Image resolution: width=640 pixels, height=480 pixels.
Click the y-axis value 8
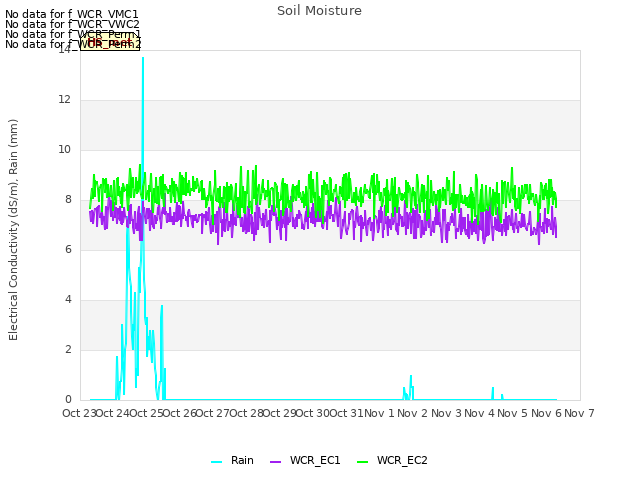tap(68, 200)
